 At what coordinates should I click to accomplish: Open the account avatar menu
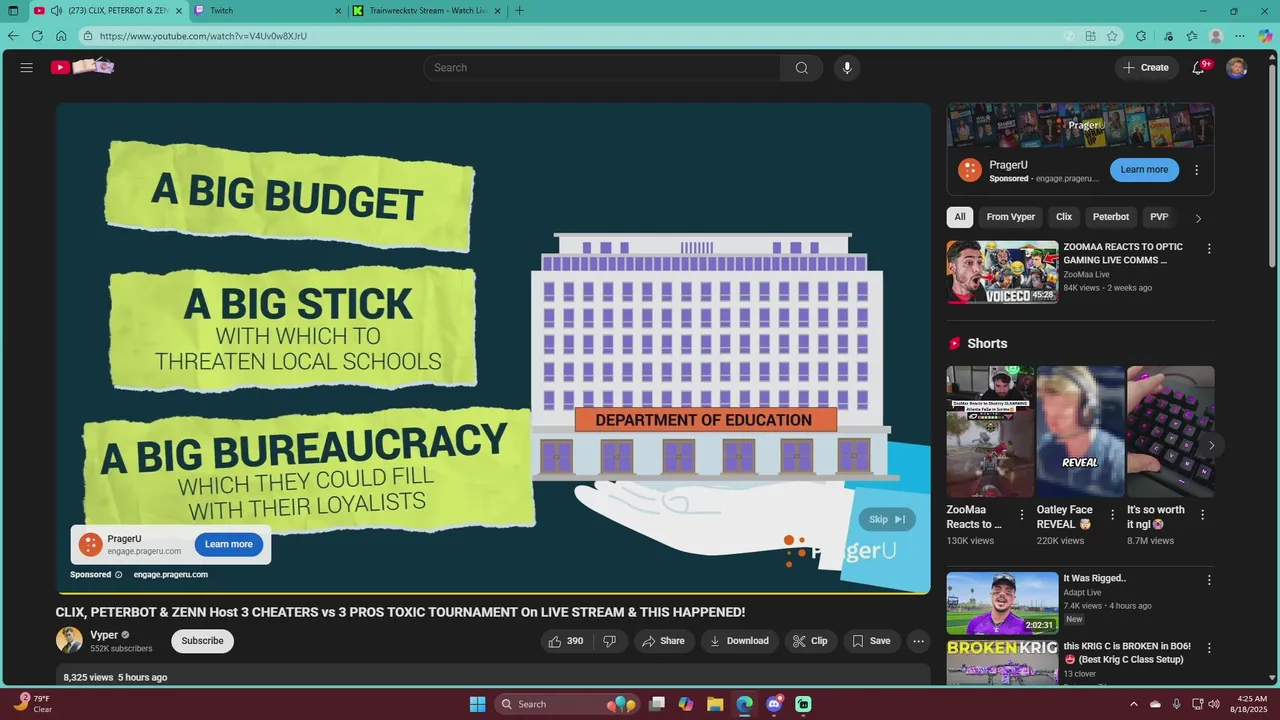(x=1237, y=68)
